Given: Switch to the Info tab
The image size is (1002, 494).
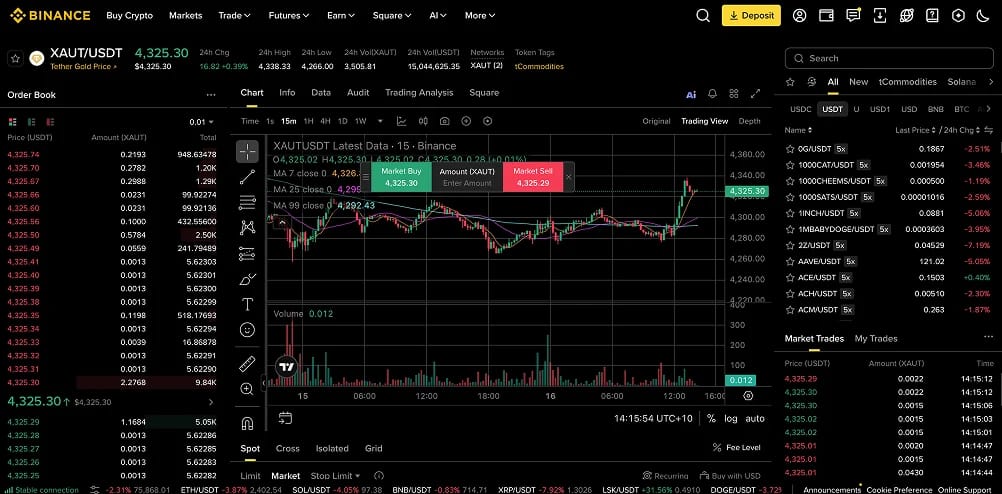Looking at the screenshot, I should pyautogui.click(x=287, y=93).
